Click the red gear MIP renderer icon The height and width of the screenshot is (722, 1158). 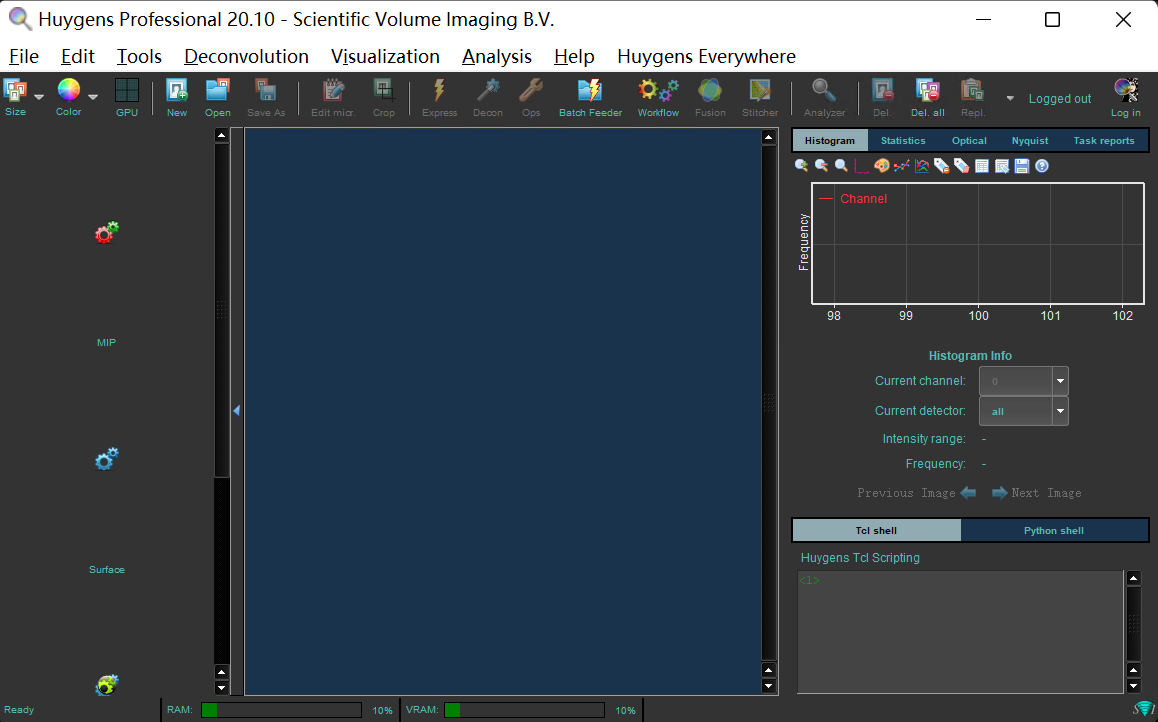click(x=106, y=233)
